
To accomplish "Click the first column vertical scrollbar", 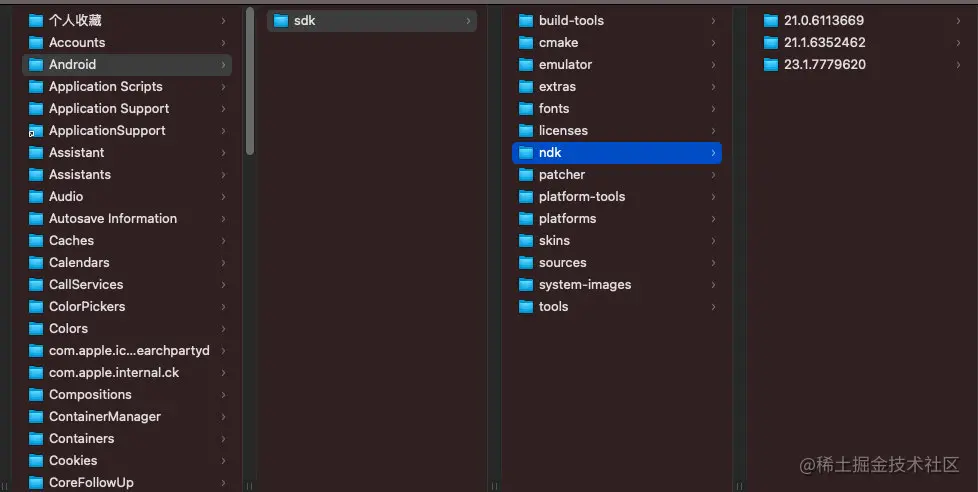I will 250,81.
